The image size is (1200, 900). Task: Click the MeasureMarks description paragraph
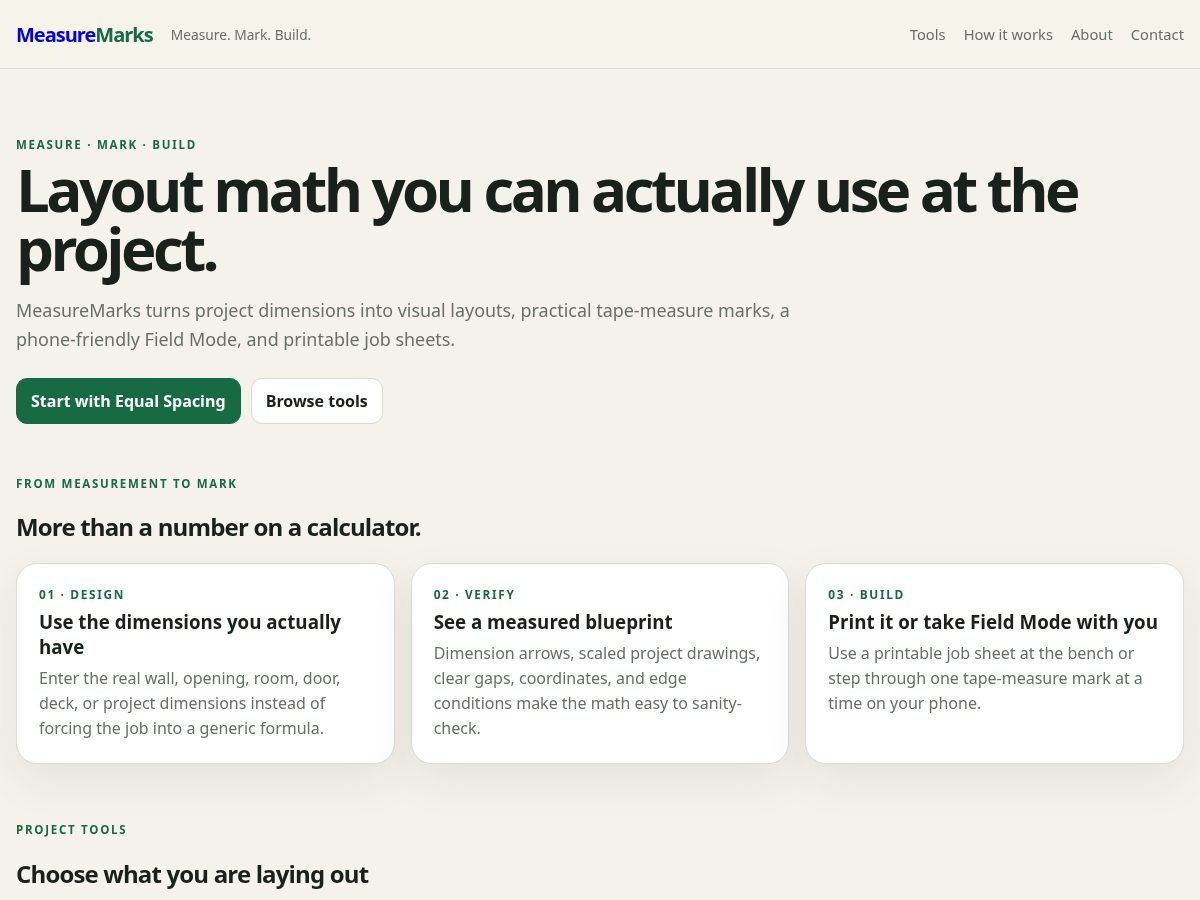click(403, 325)
